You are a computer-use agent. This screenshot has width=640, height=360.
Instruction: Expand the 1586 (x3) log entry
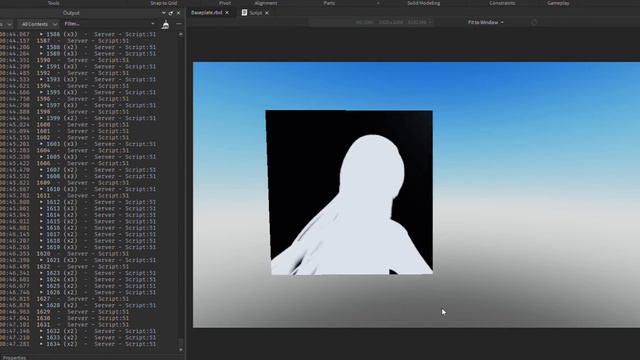click(x=42, y=34)
